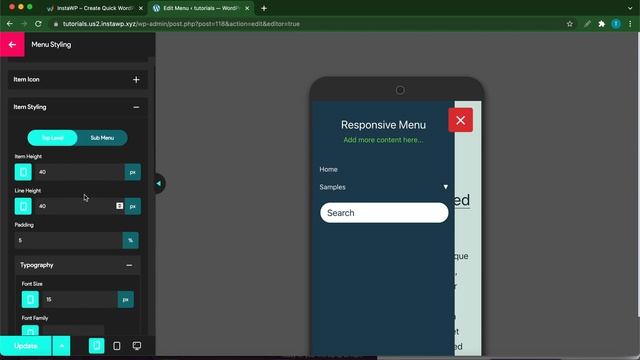This screenshot has height=360, width=640.
Task: Change Item Height px unit
Action: [x=133, y=172]
